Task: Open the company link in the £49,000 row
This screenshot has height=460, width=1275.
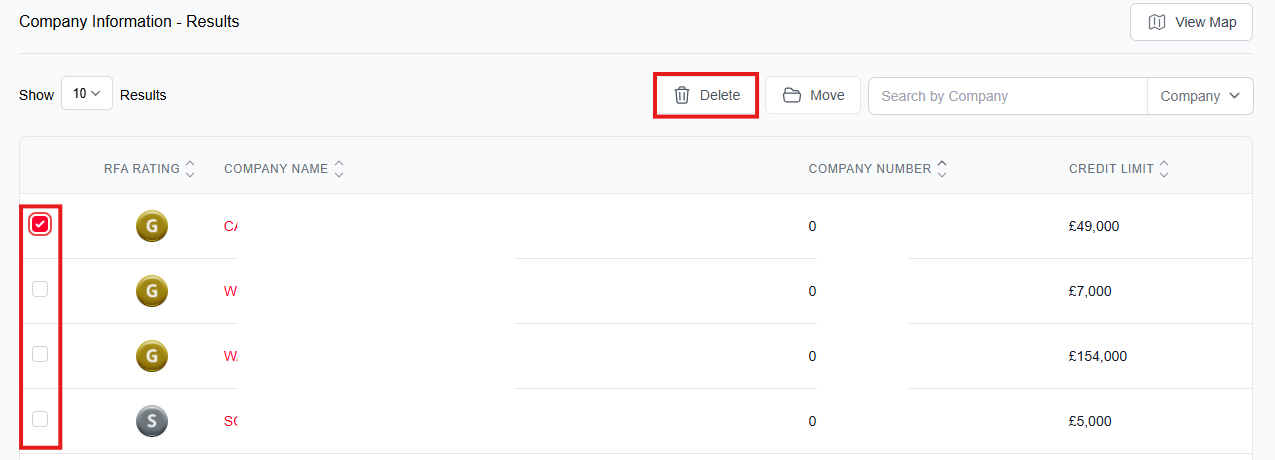Action: (231, 226)
